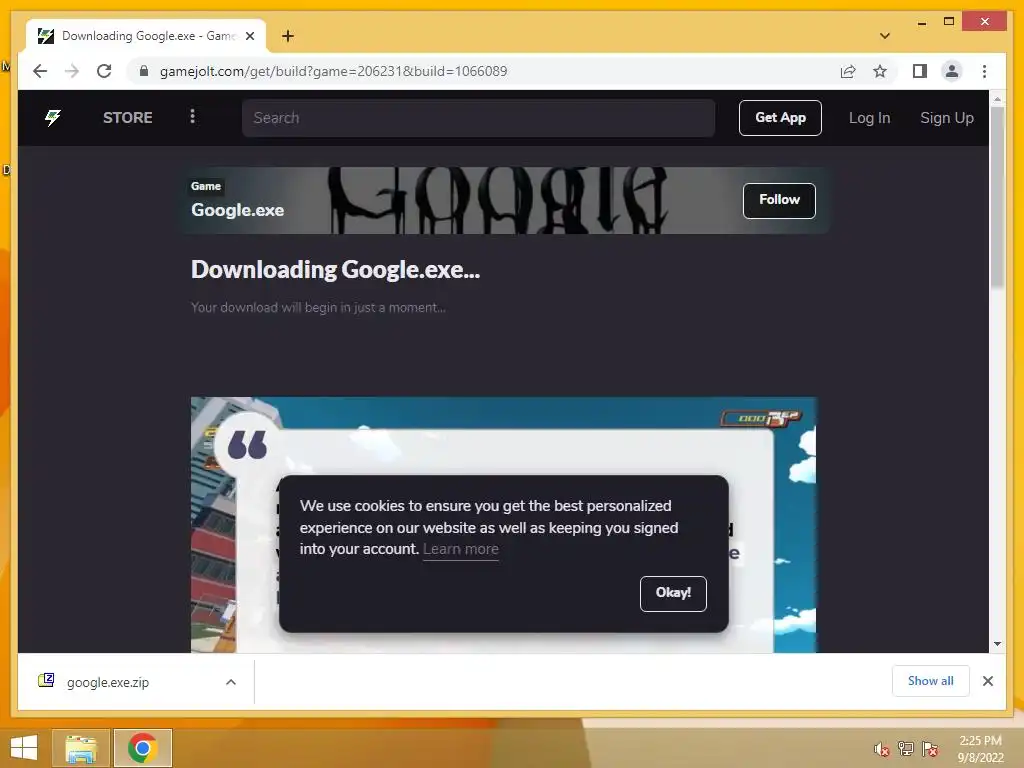Click the game ad thumbnail image
The height and width of the screenshot is (768, 1024).
pyautogui.click(x=503, y=524)
